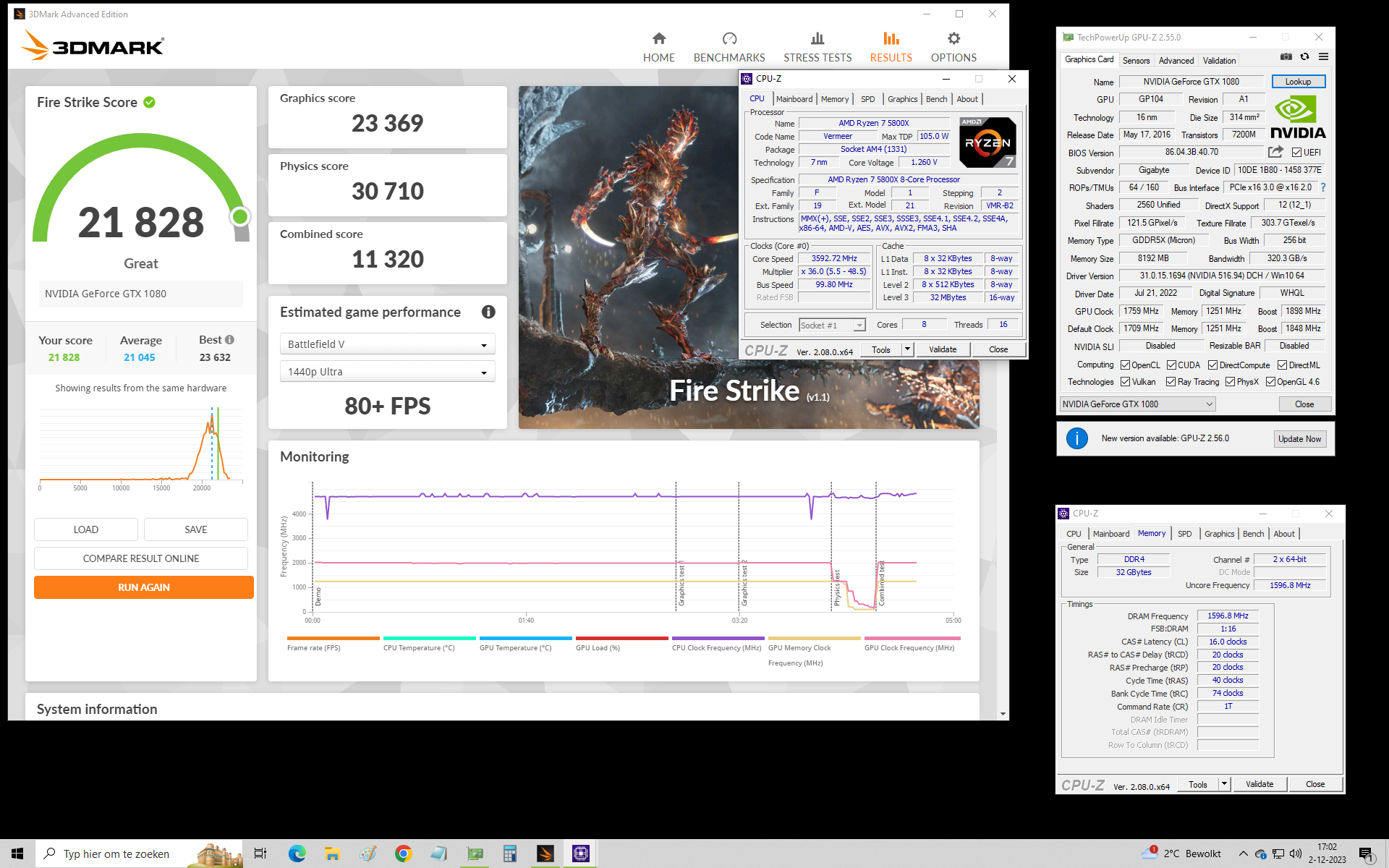The width and height of the screenshot is (1389, 868).
Task: Switch to GPU-Z via taskbar icon
Action: point(475,854)
